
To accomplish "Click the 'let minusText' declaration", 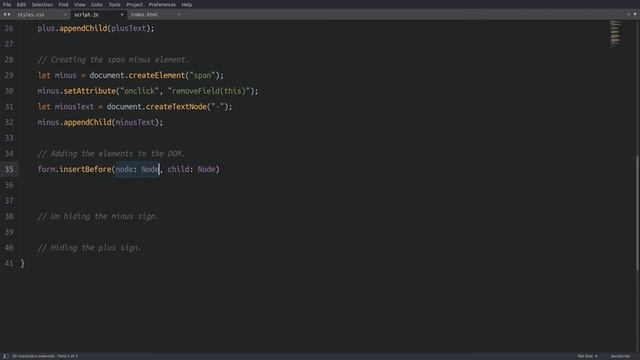I will coord(66,107).
